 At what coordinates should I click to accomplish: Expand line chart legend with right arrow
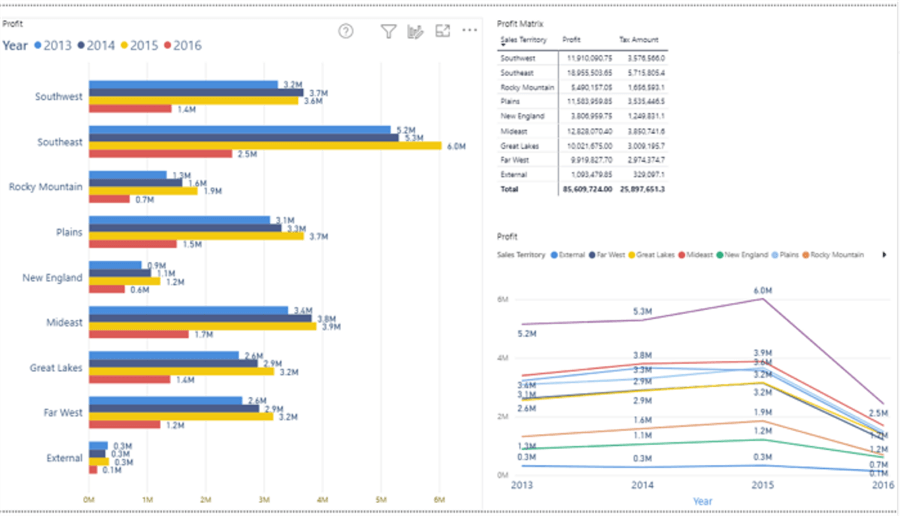[x=884, y=255]
